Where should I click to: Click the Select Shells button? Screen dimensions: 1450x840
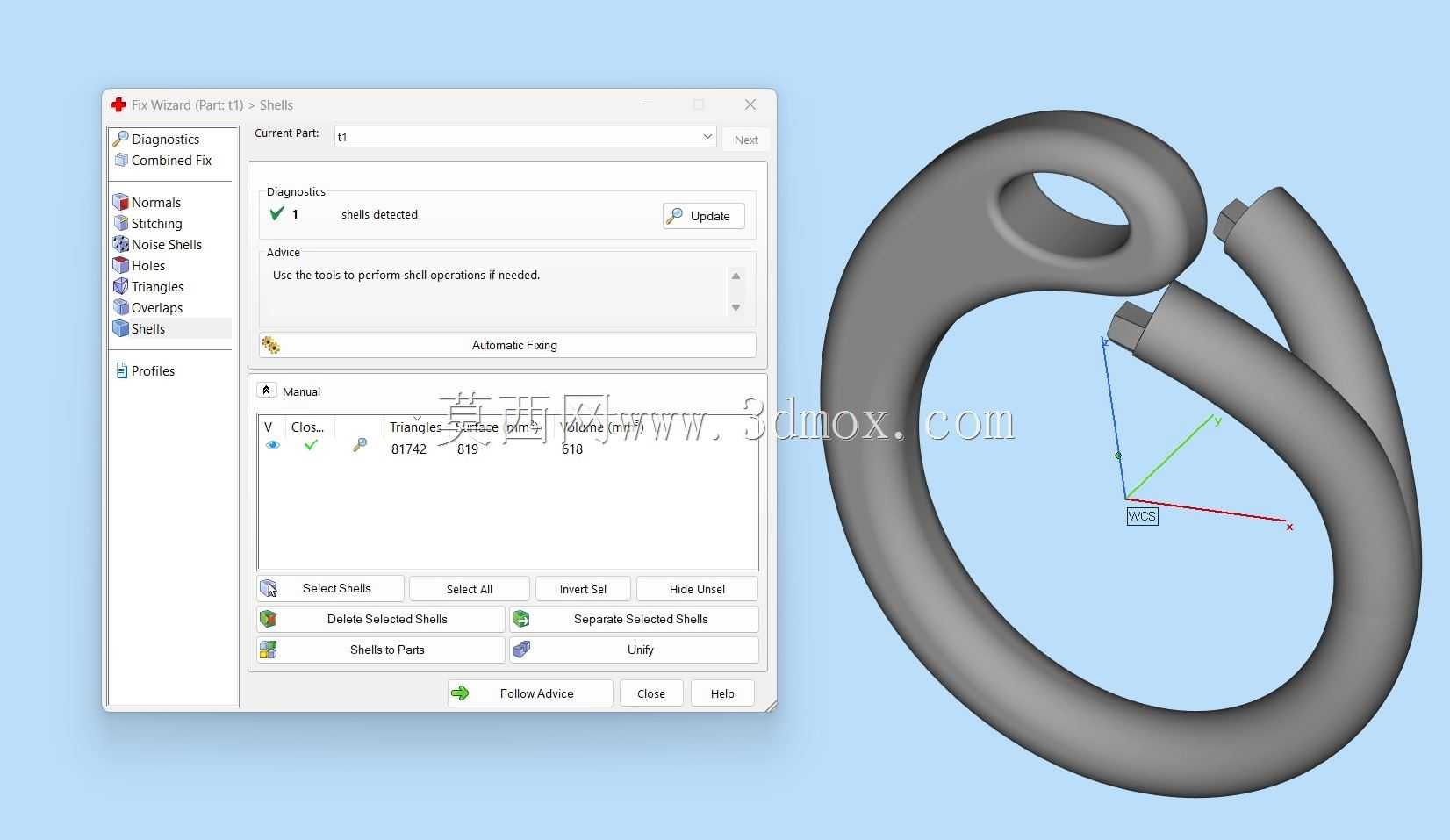point(330,589)
